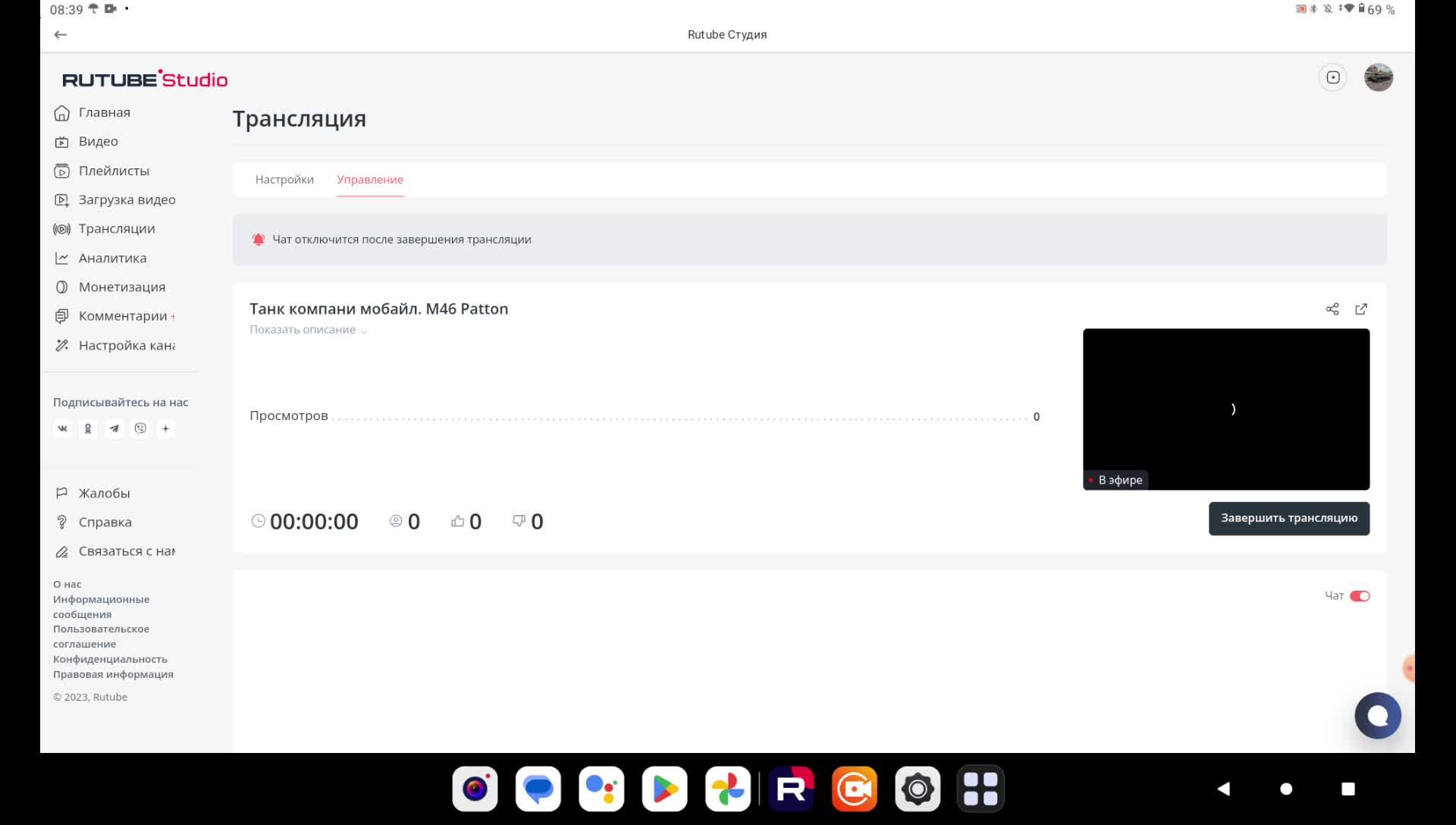Click the share icon for the stream
The image size is (1456, 825).
click(1332, 309)
